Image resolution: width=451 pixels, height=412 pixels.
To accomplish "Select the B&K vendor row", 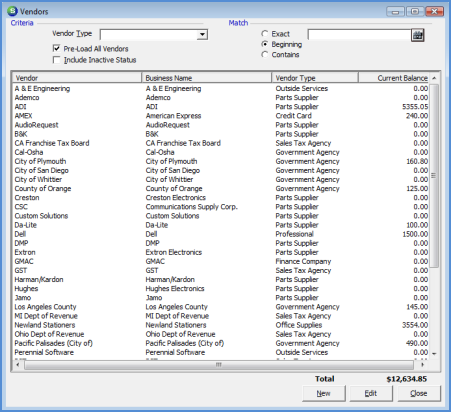I will click(x=221, y=134).
